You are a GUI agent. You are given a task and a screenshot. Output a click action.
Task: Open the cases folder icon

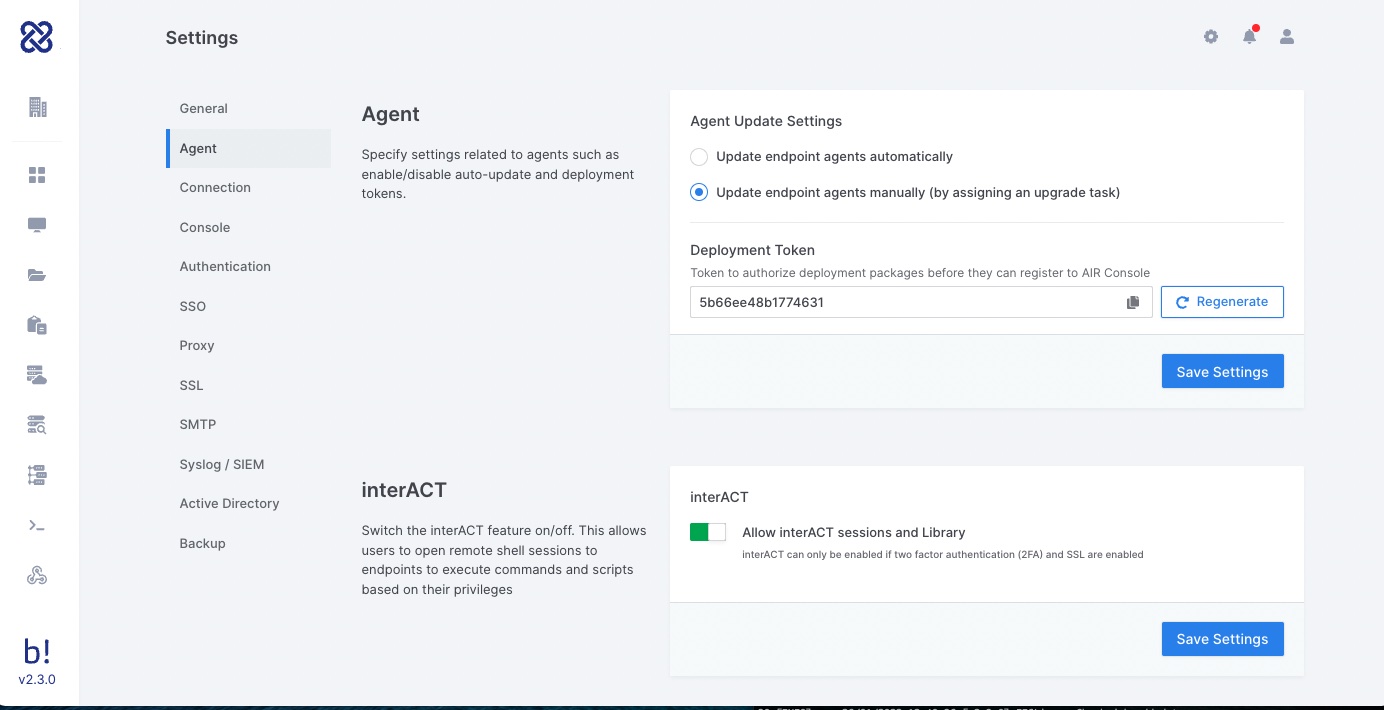click(x=38, y=276)
